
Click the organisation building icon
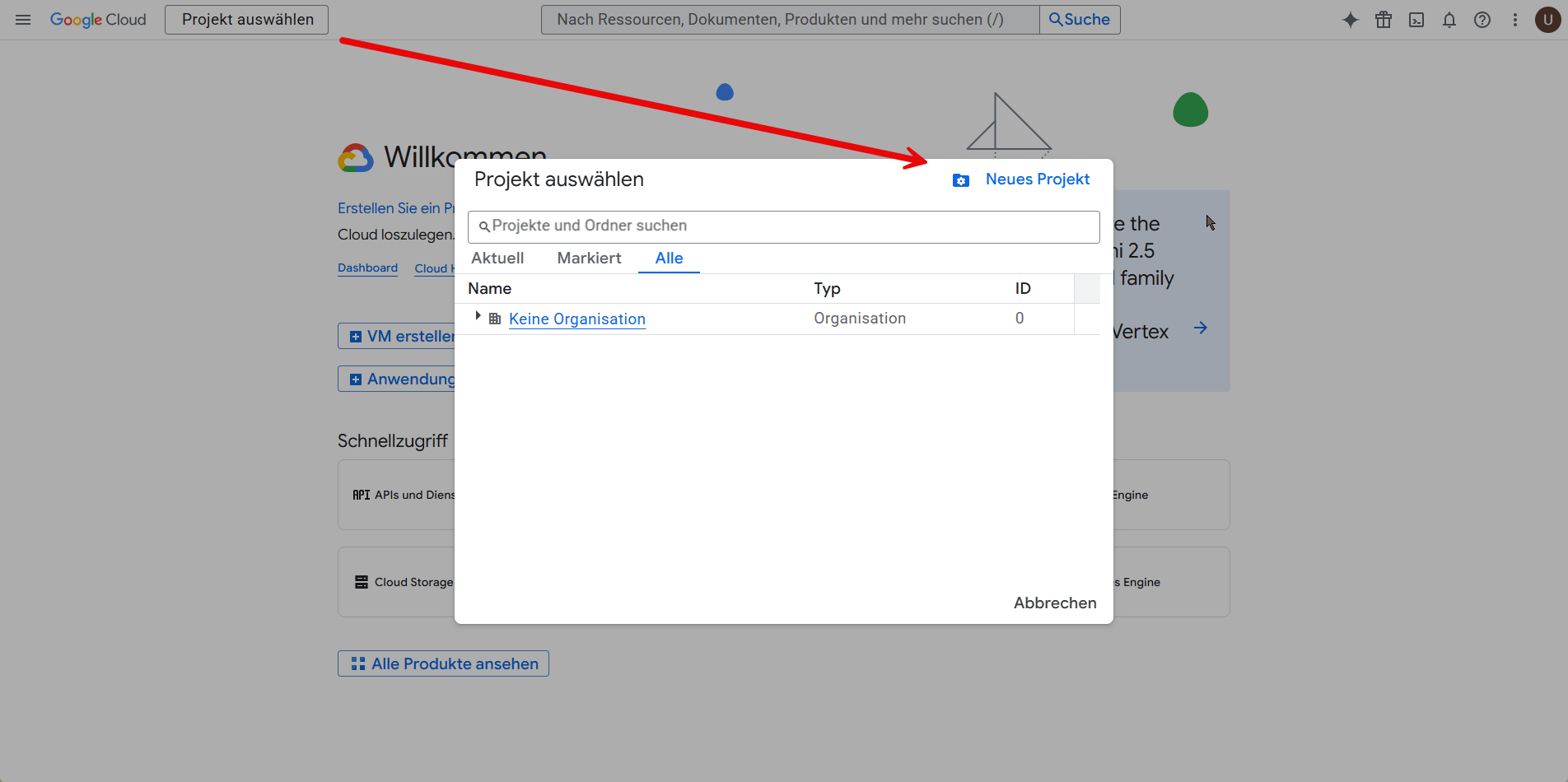(x=495, y=319)
